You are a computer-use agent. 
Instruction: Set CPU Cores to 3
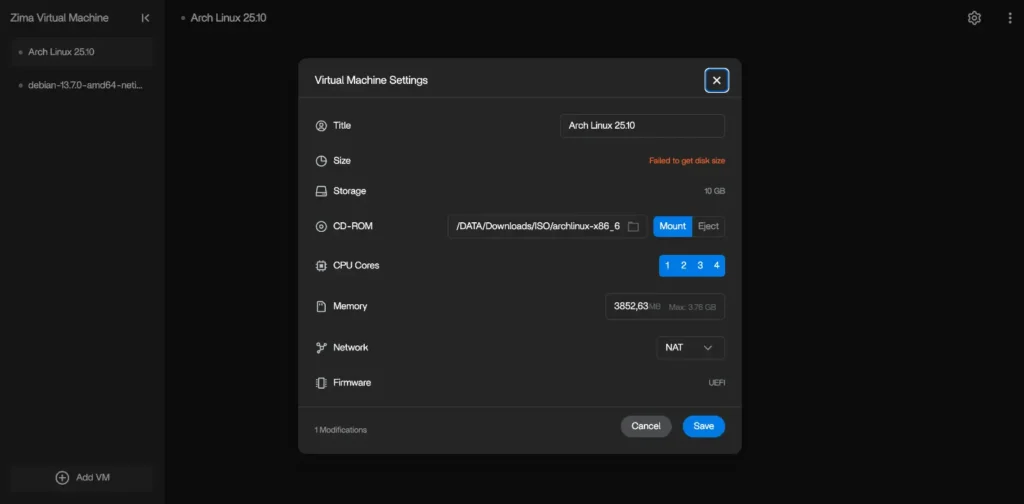(x=700, y=266)
